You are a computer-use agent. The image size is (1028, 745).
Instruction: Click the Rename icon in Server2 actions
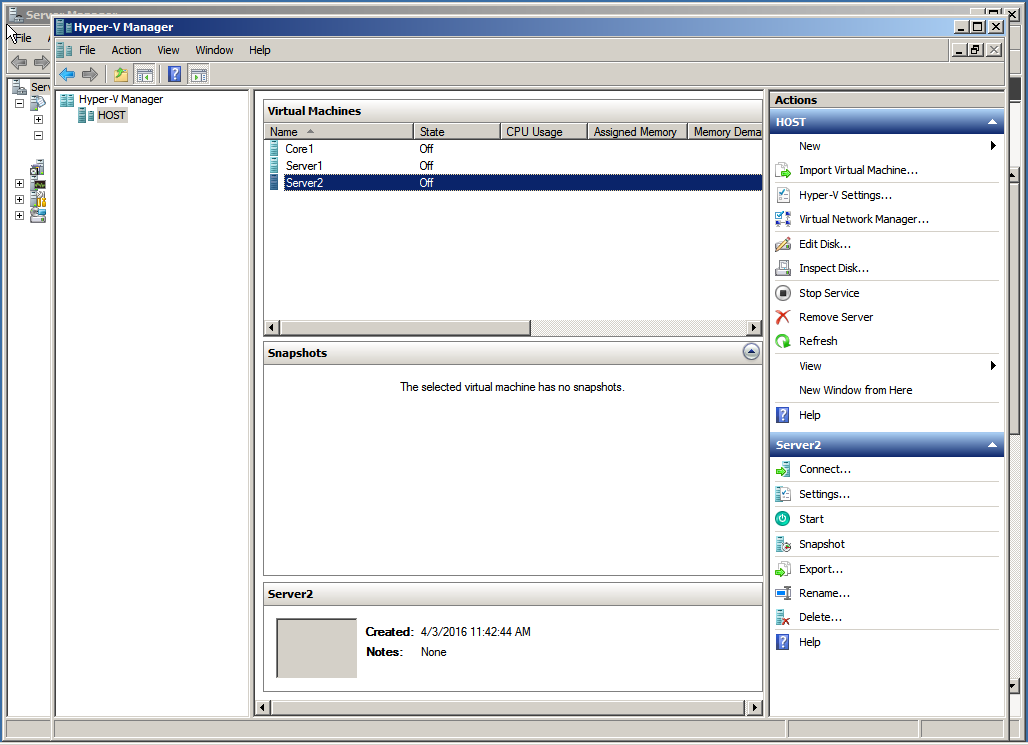(783, 593)
